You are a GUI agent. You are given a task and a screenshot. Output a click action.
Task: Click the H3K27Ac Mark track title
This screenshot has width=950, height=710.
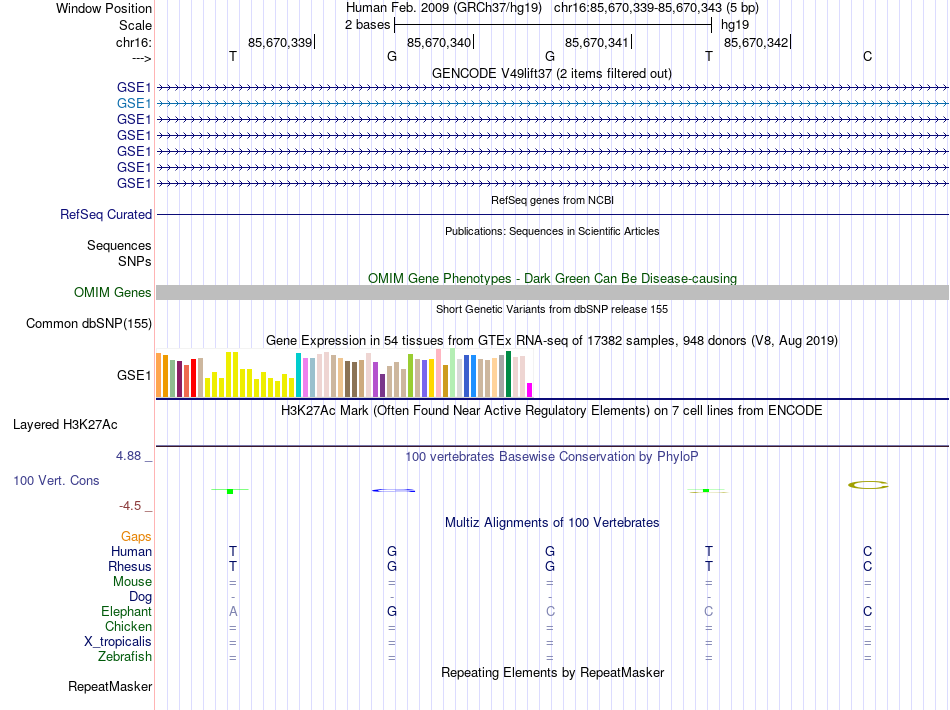552,411
